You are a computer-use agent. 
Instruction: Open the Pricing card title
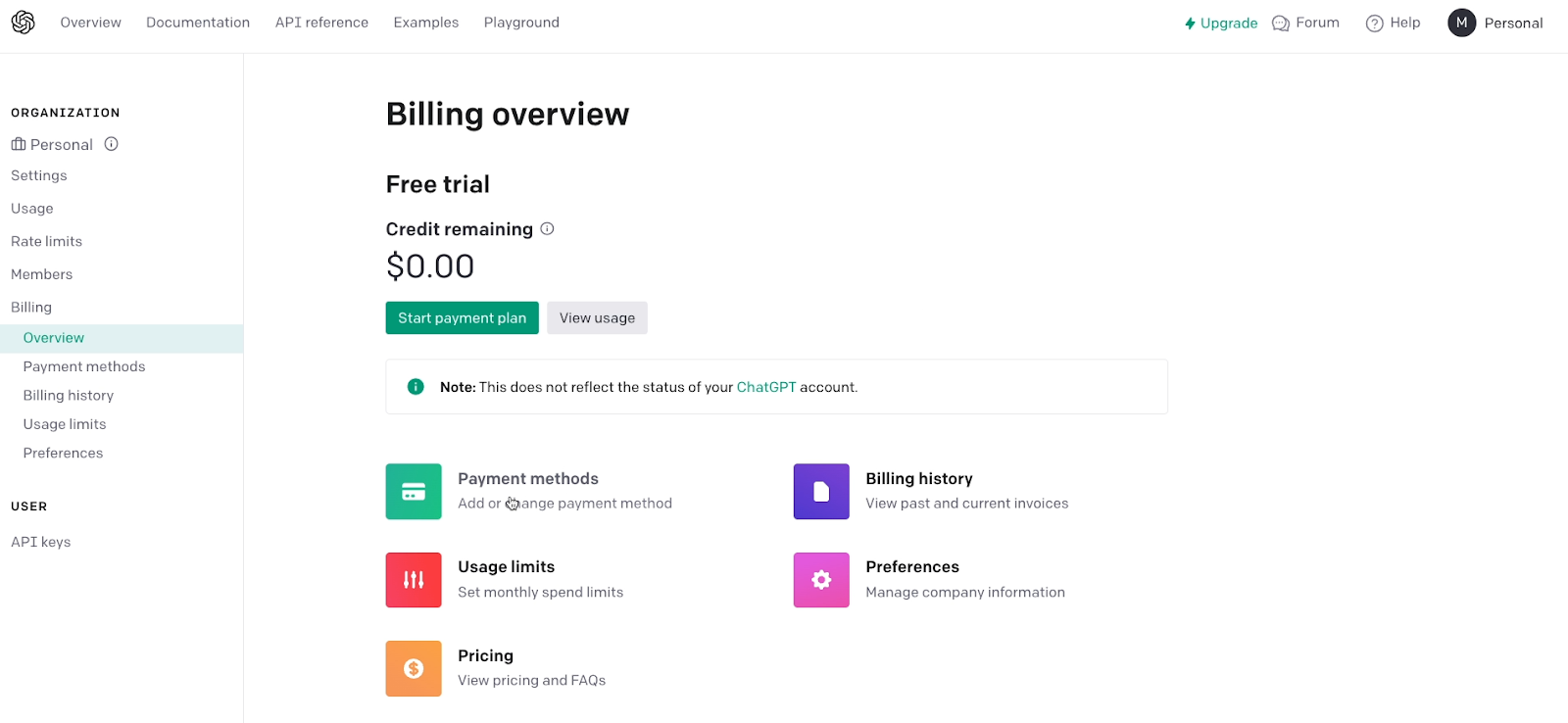click(486, 655)
